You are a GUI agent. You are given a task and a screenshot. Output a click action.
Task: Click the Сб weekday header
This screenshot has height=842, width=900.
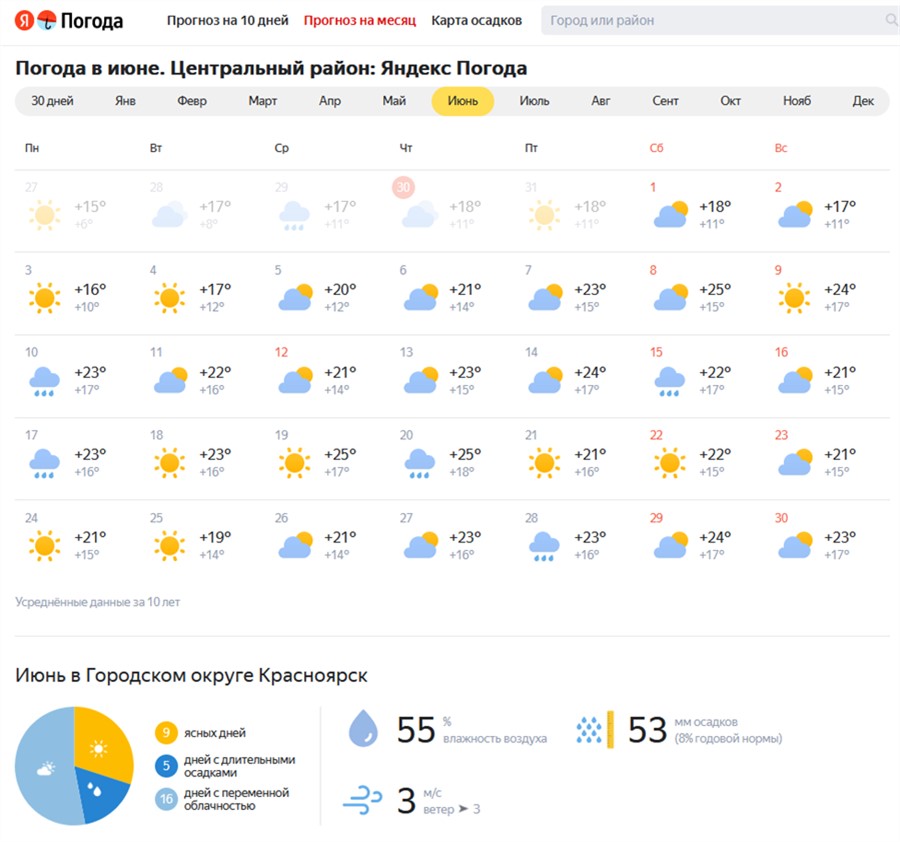click(x=657, y=148)
